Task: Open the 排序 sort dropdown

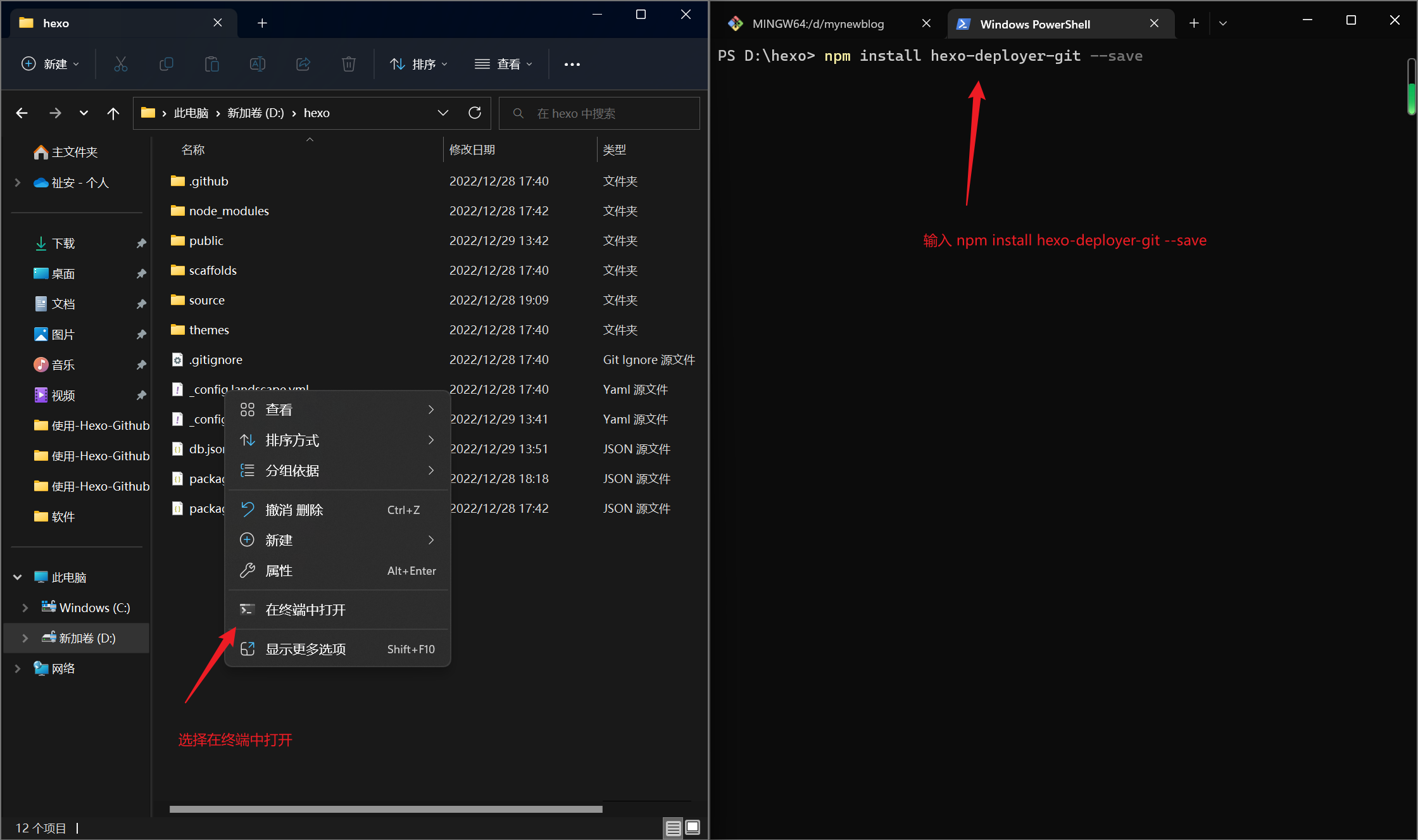Action: click(x=418, y=64)
